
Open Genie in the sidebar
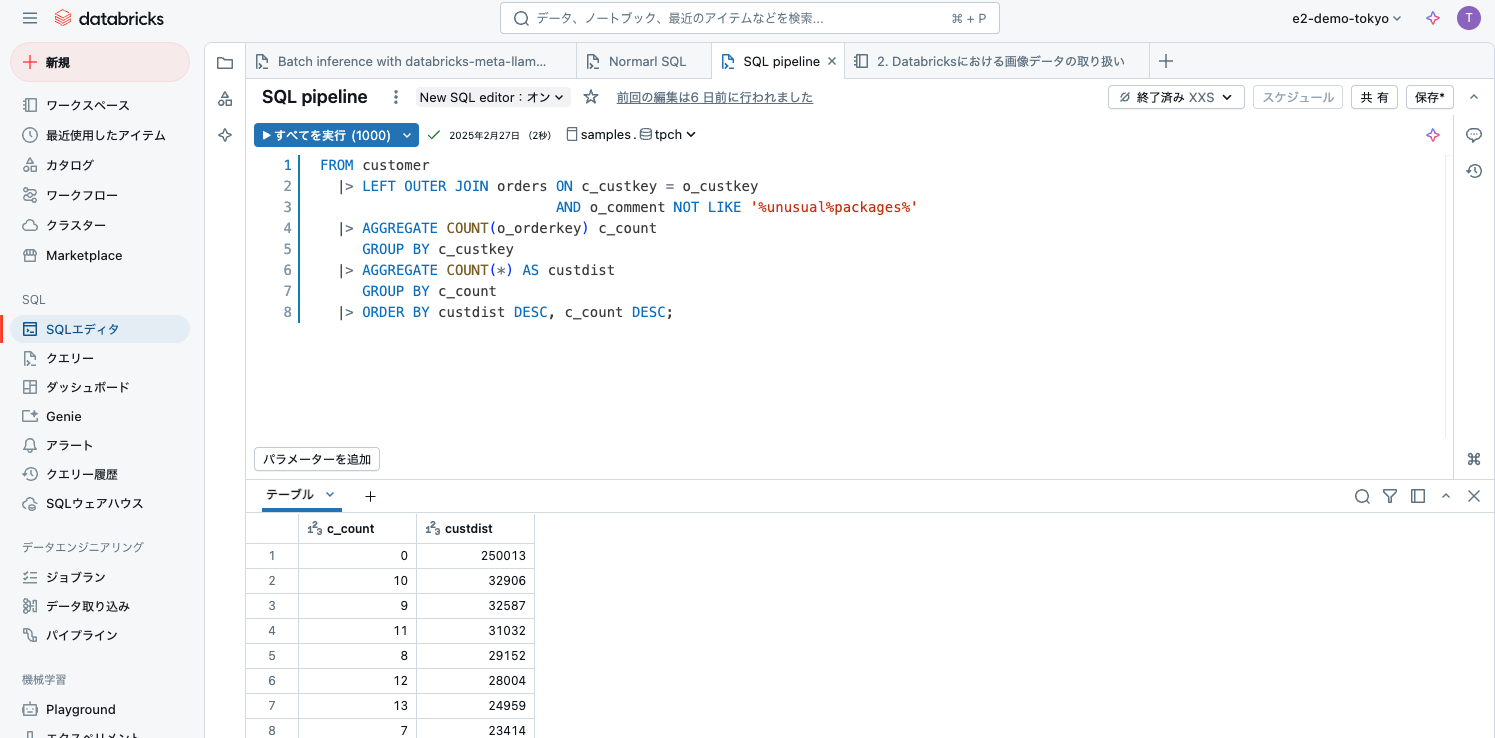100,416
